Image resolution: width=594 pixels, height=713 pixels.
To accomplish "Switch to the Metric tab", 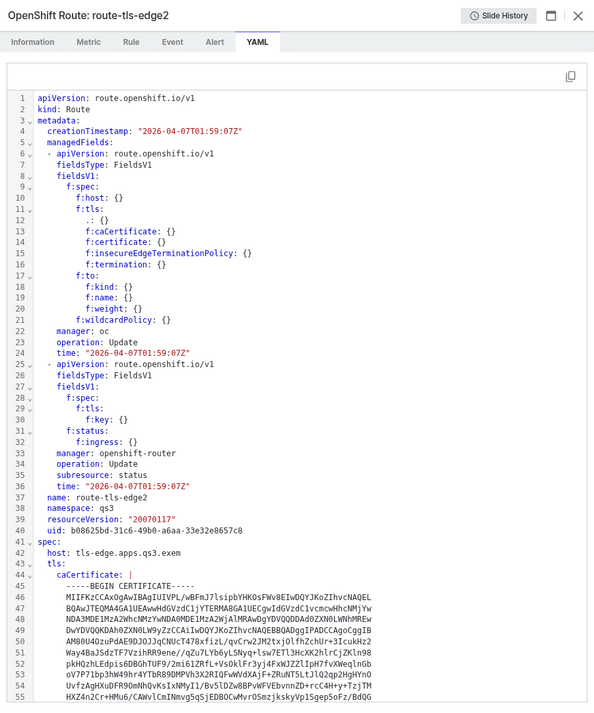I will tap(89, 42).
